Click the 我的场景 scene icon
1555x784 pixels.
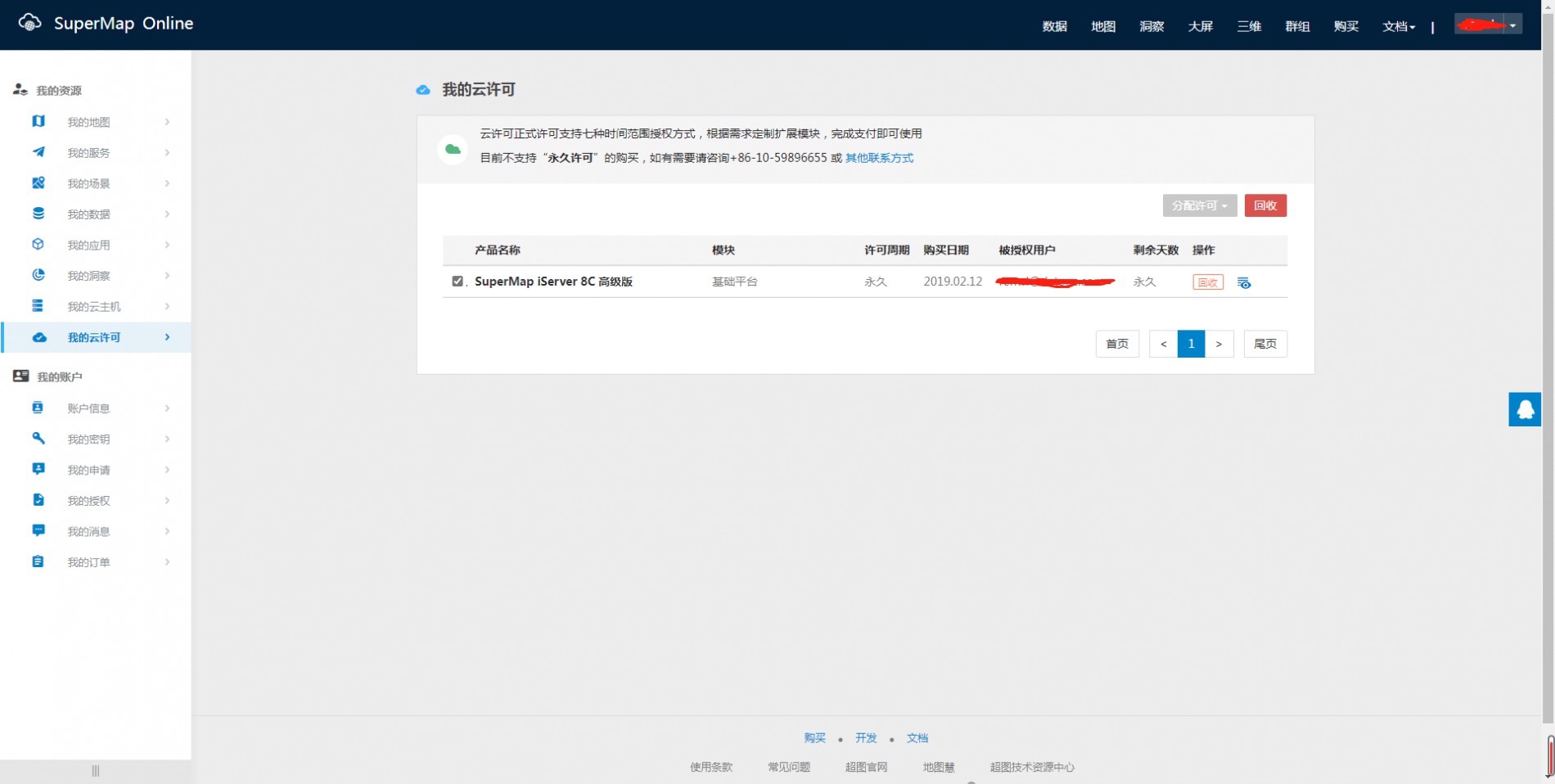(x=38, y=182)
